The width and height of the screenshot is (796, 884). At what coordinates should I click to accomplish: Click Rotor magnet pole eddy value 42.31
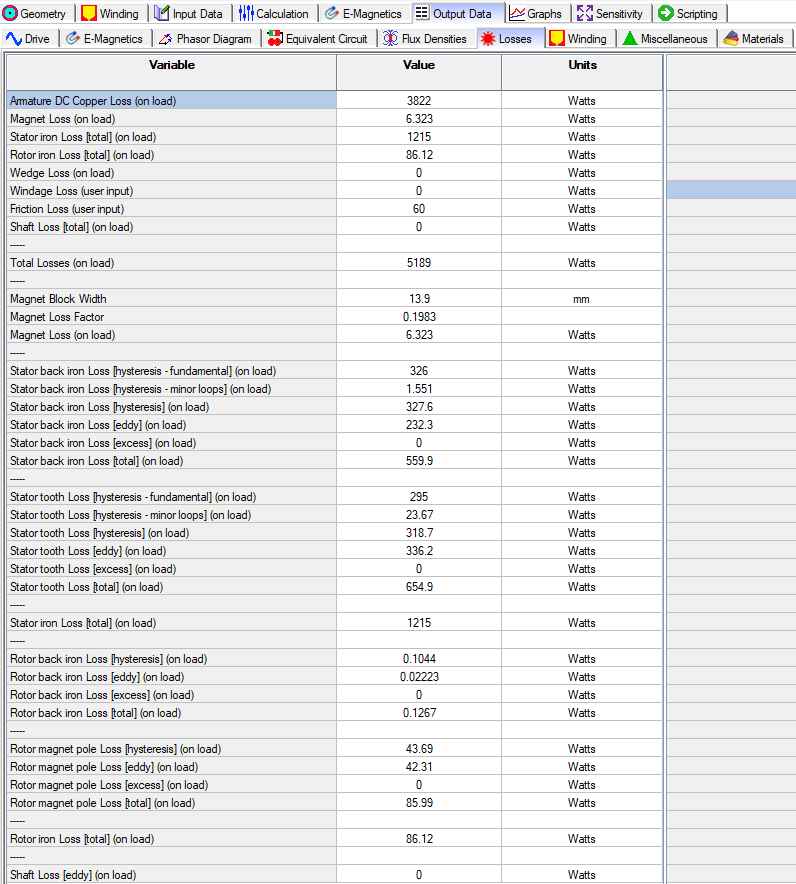tap(419, 767)
